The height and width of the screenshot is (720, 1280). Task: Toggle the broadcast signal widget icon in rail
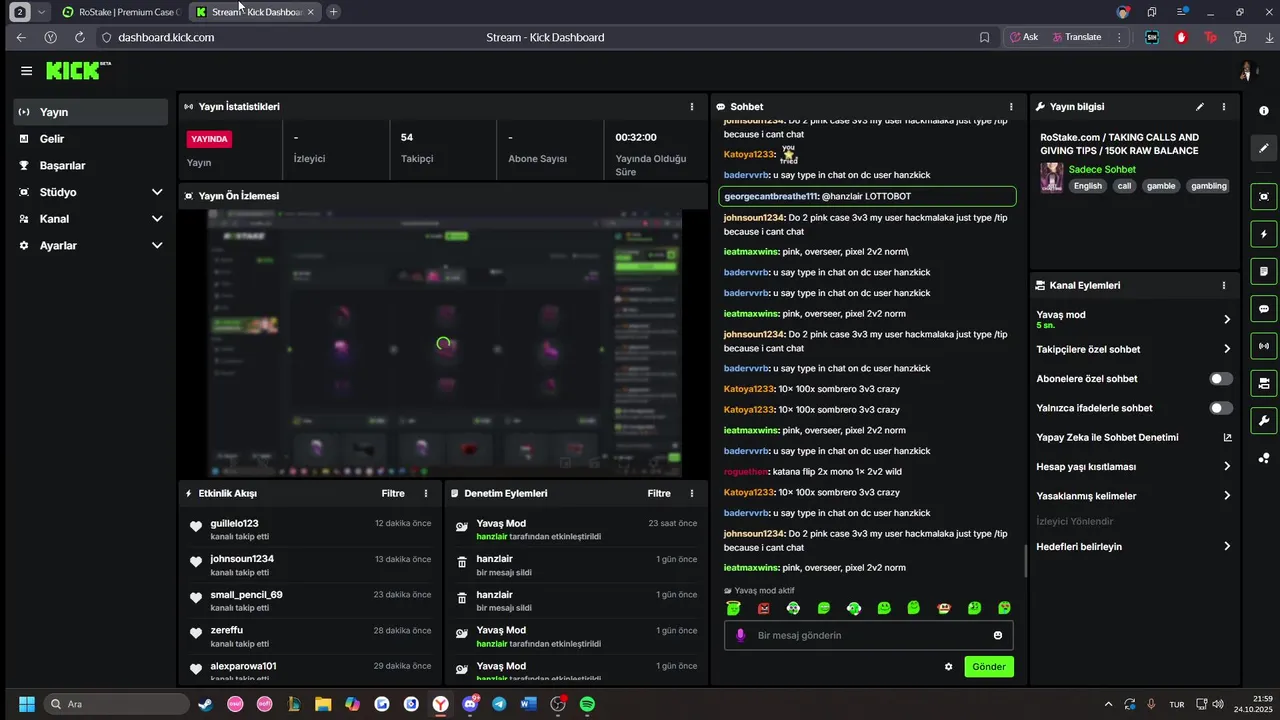pos(1264,346)
